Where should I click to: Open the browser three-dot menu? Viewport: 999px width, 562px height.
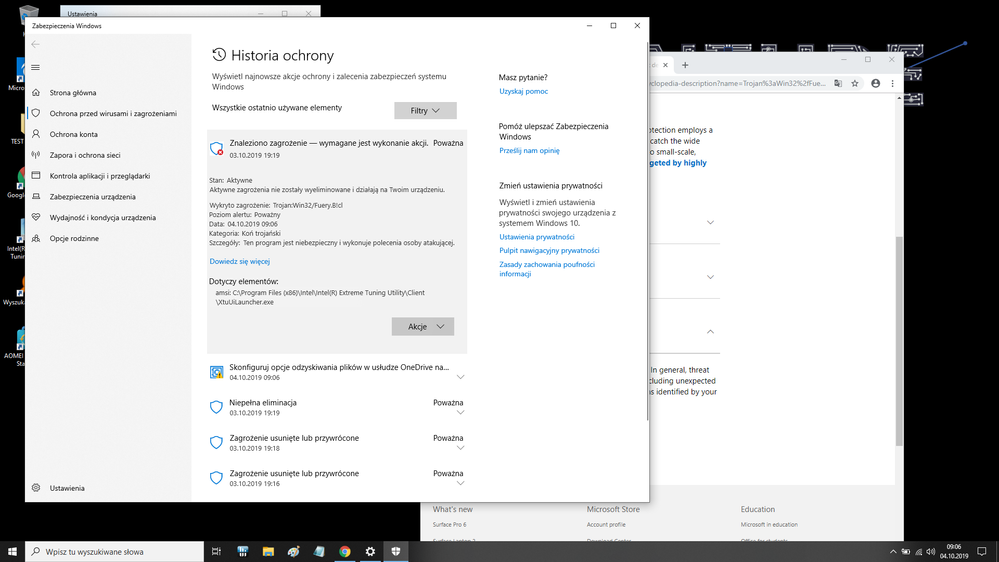coord(893,83)
